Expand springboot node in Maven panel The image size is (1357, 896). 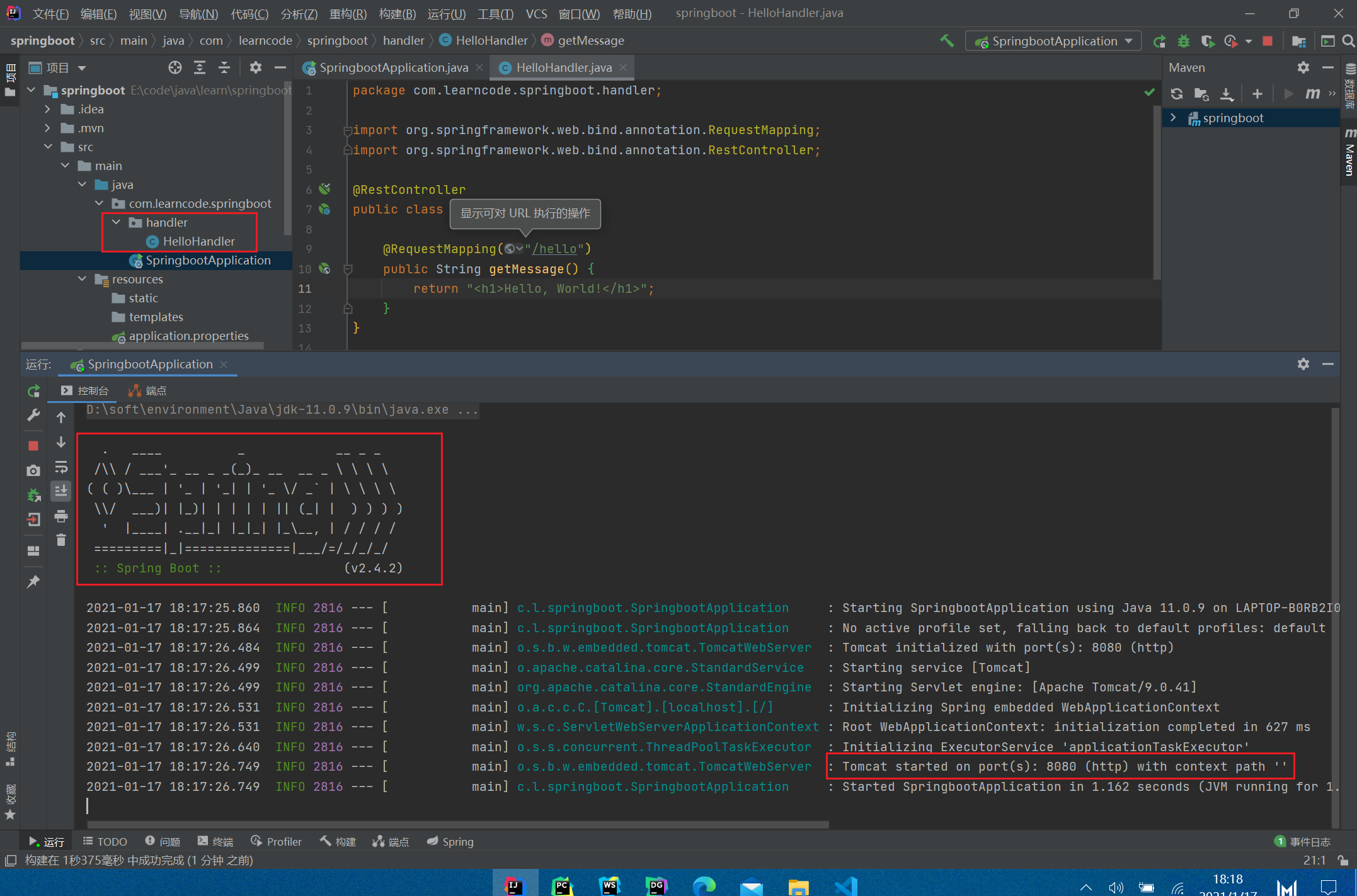1173,118
